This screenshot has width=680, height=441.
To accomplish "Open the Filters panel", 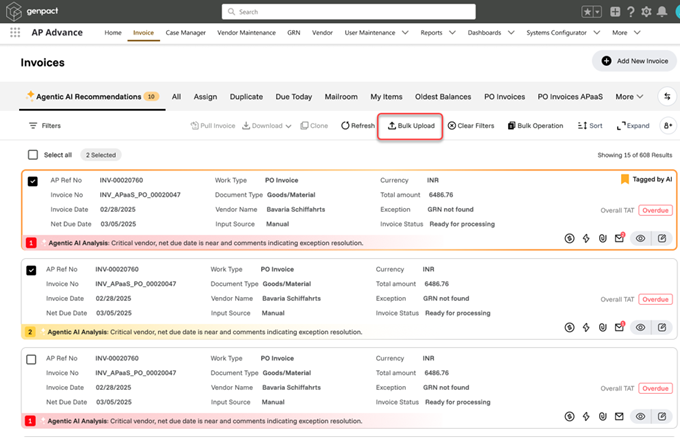I will 44,126.
